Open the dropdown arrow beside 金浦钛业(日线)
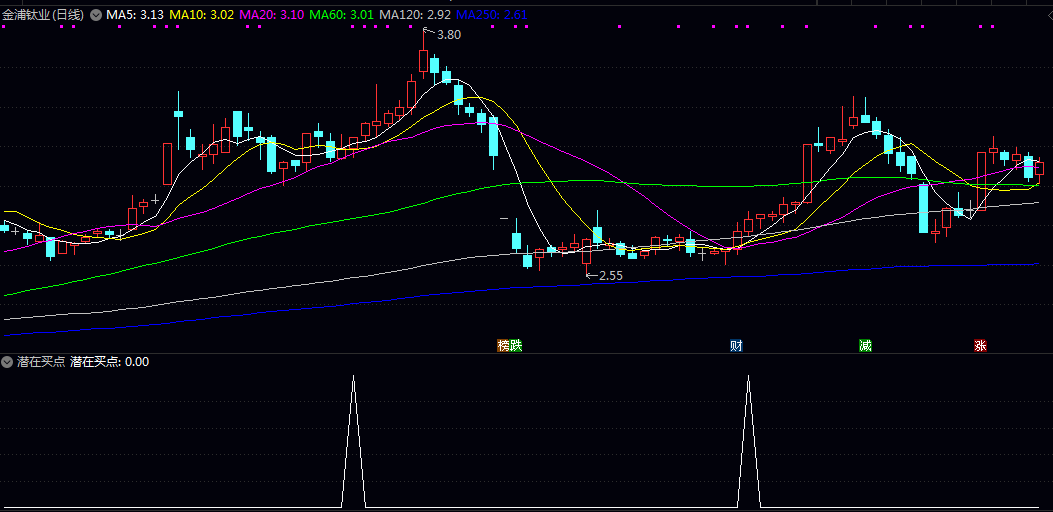 [96, 15]
